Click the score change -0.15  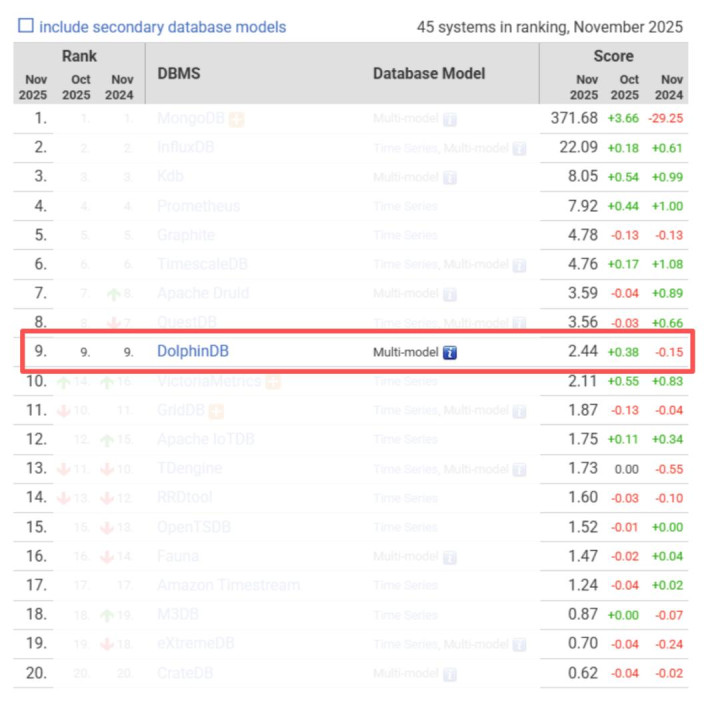point(669,352)
